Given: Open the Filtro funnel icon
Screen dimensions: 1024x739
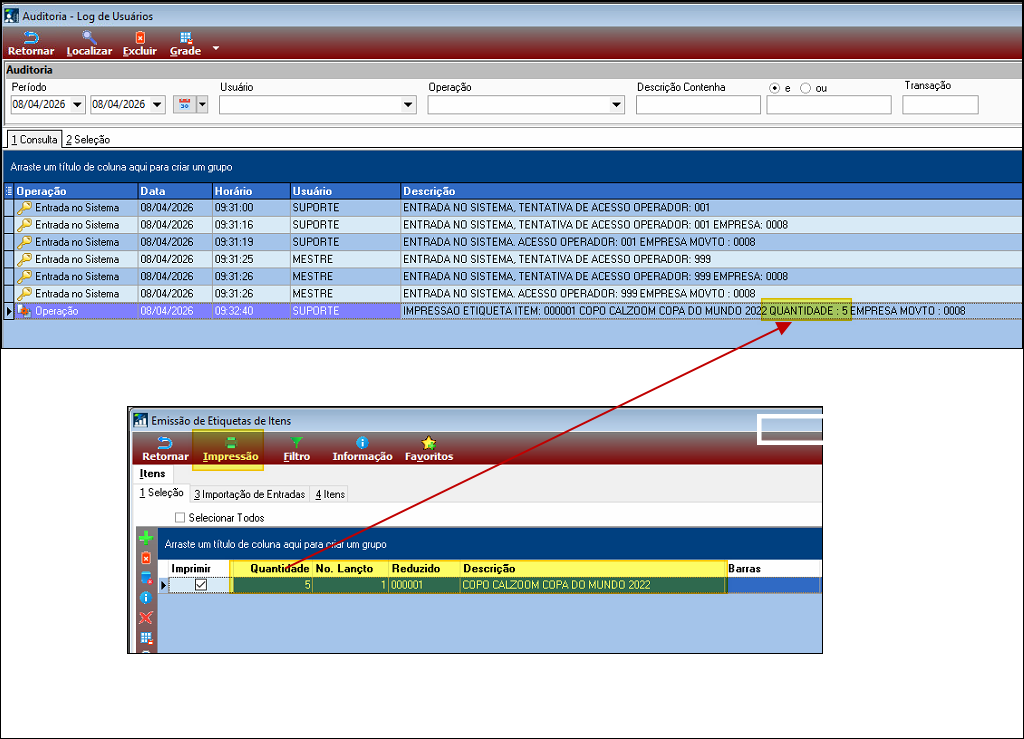Looking at the screenshot, I should [297, 443].
